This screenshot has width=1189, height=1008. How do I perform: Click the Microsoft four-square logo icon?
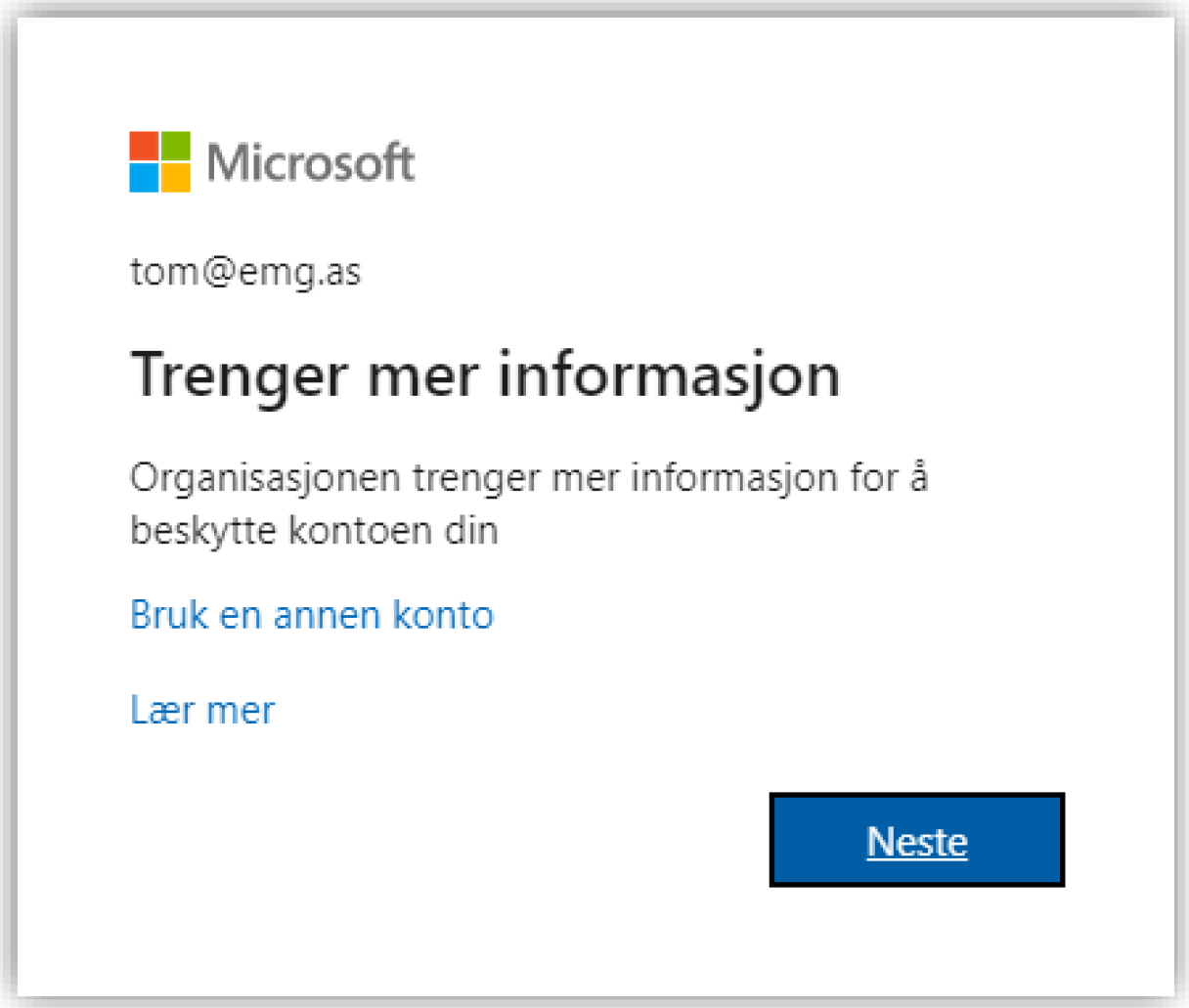tap(159, 161)
